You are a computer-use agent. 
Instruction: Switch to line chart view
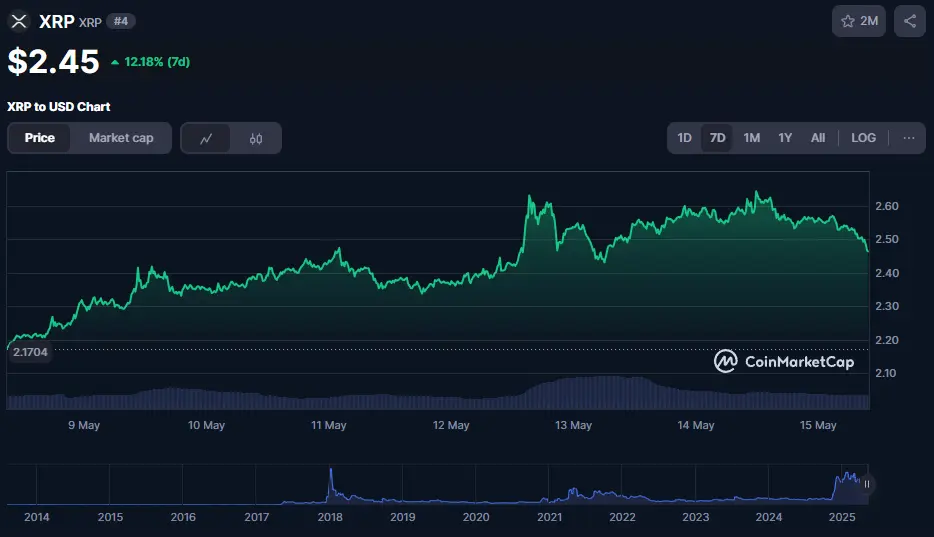(x=206, y=138)
